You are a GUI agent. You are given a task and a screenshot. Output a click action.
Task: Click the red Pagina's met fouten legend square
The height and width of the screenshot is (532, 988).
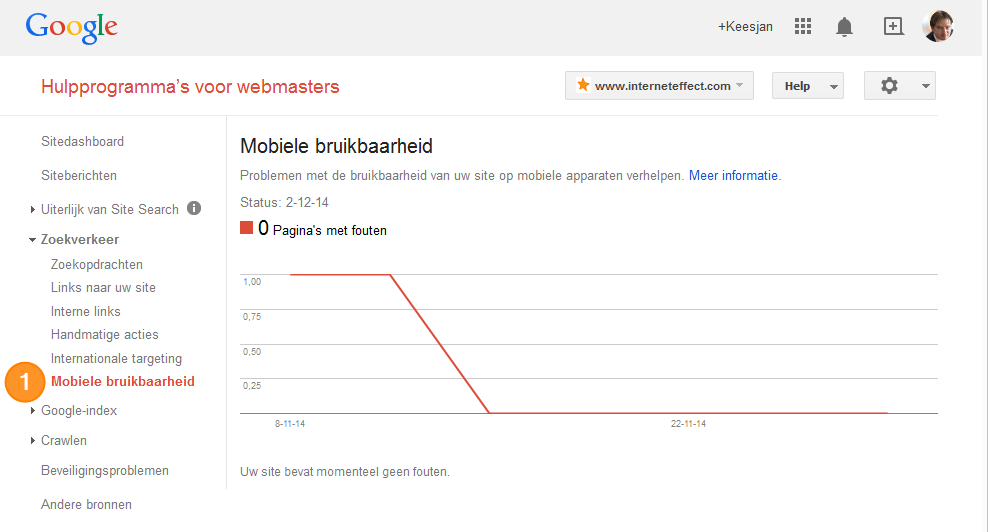click(x=246, y=228)
